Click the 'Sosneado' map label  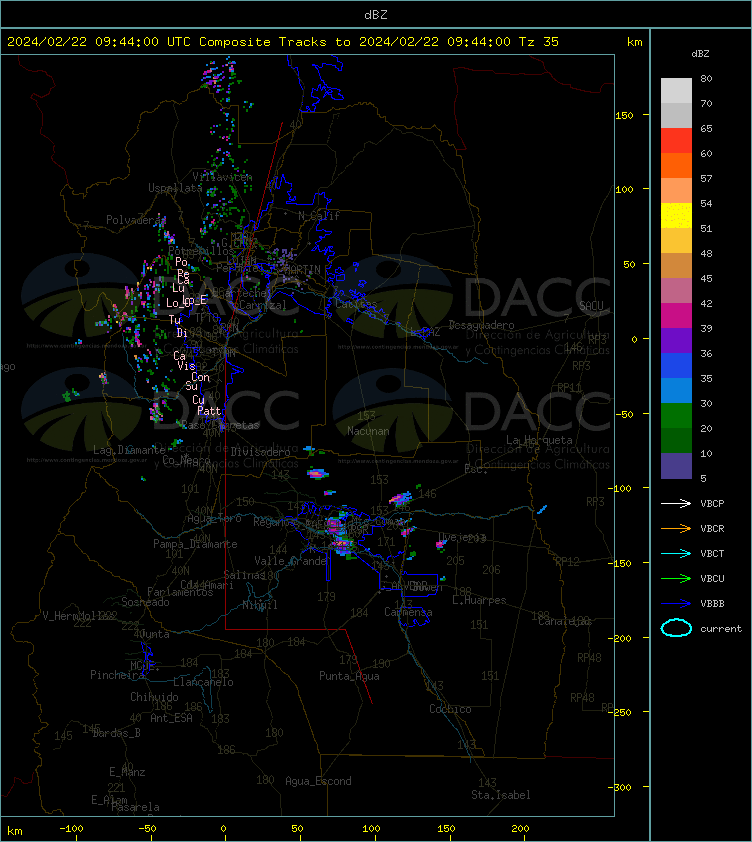[x=145, y=602]
